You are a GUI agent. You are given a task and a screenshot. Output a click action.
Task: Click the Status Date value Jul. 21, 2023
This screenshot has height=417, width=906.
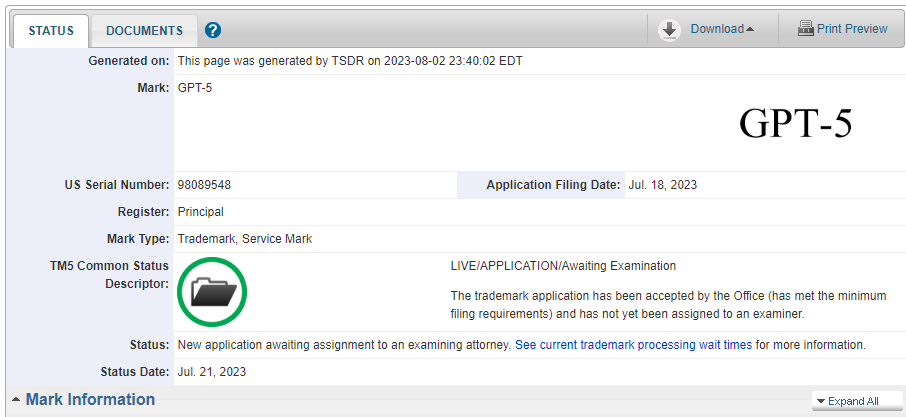point(211,372)
